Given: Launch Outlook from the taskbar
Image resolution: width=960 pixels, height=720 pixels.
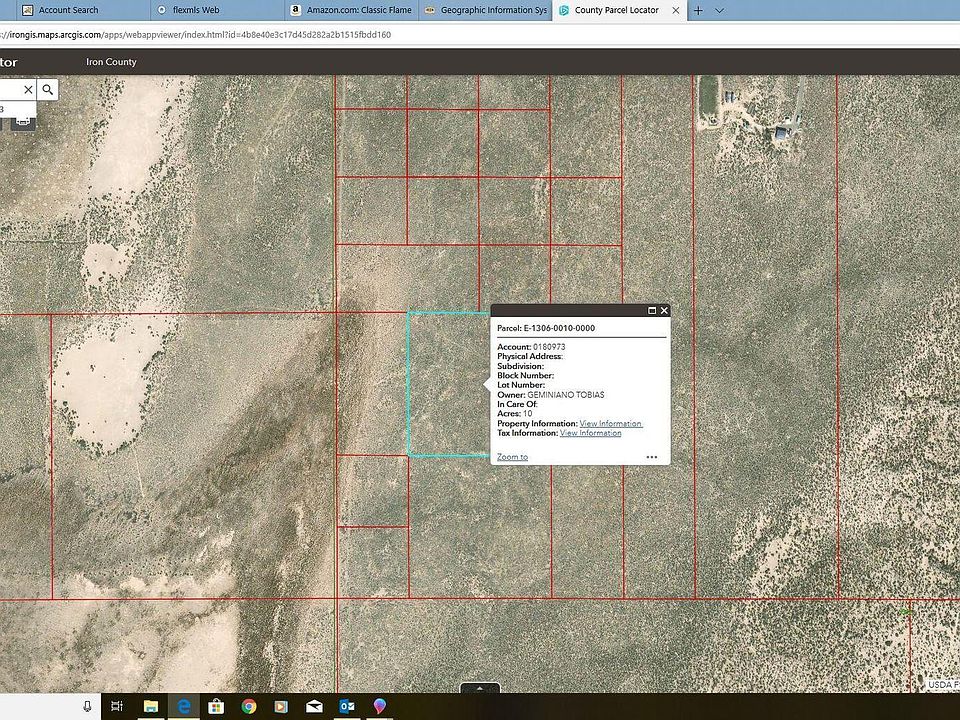Looking at the screenshot, I should (x=347, y=707).
